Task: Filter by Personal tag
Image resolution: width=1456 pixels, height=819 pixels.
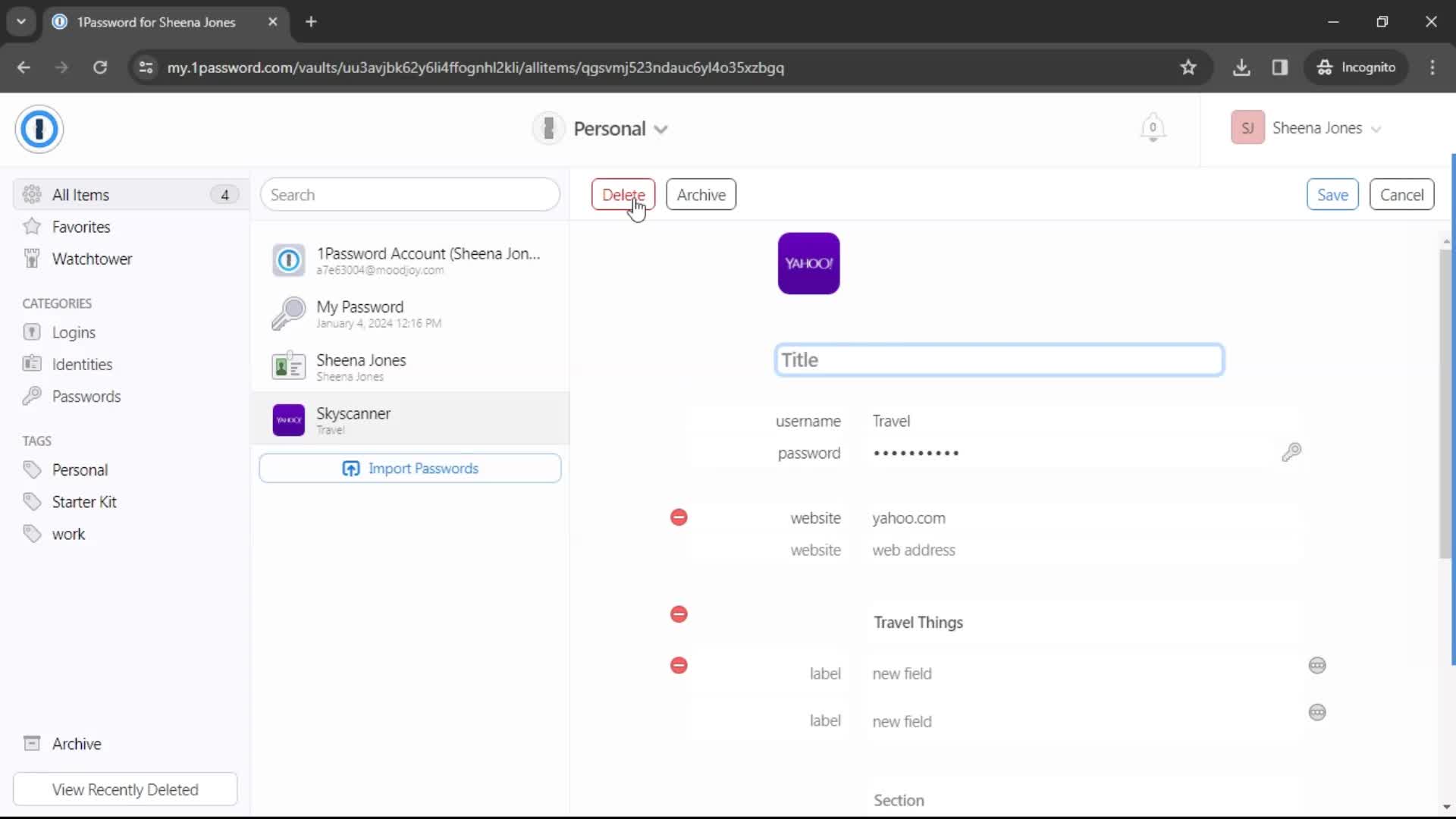Action: tap(80, 469)
